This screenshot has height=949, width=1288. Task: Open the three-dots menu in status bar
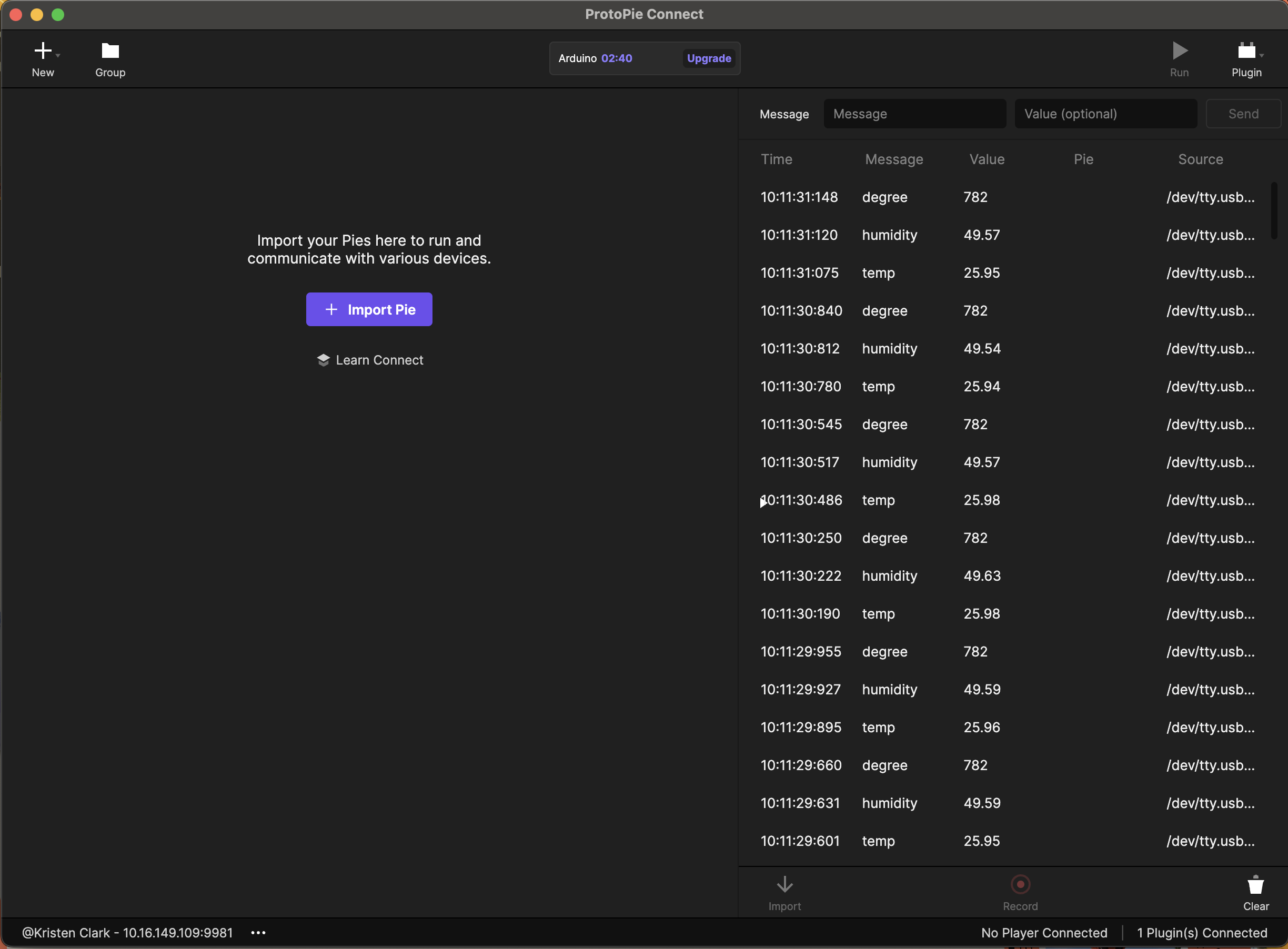click(258, 933)
